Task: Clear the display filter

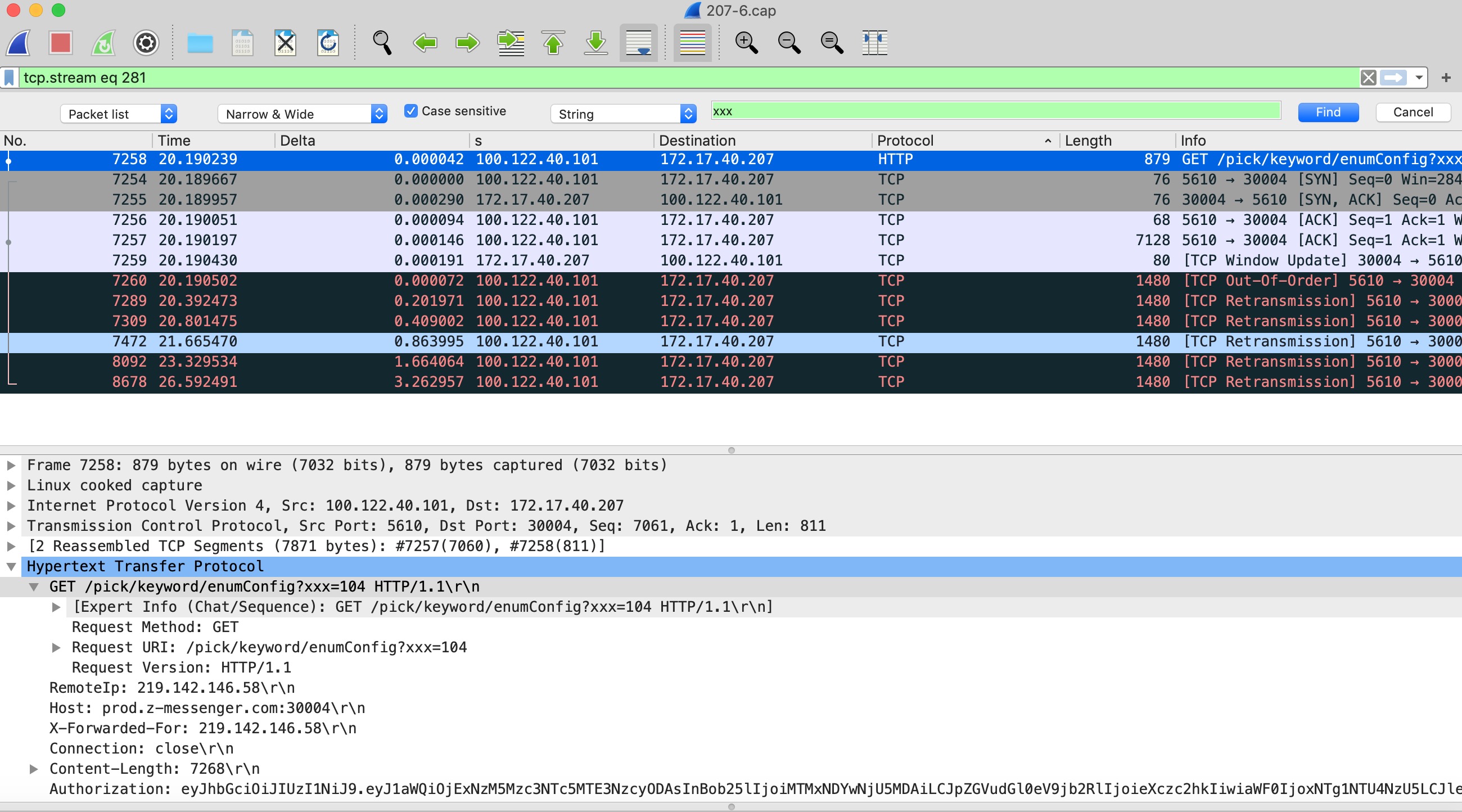Action: (x=1368, y=78)
